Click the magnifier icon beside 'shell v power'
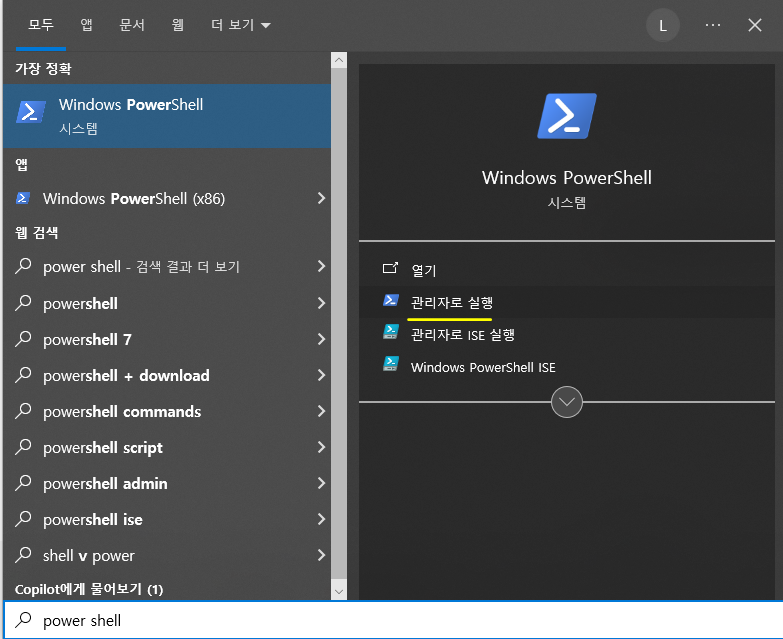Viewport: 783px width, 639px height. pyautogui.click(x=23, y=554)
